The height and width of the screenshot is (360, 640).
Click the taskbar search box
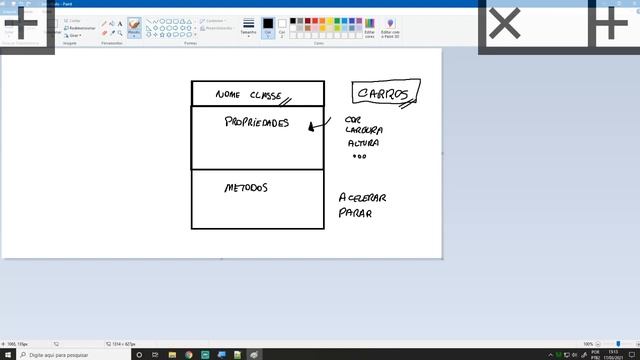[x=74, y=355]
